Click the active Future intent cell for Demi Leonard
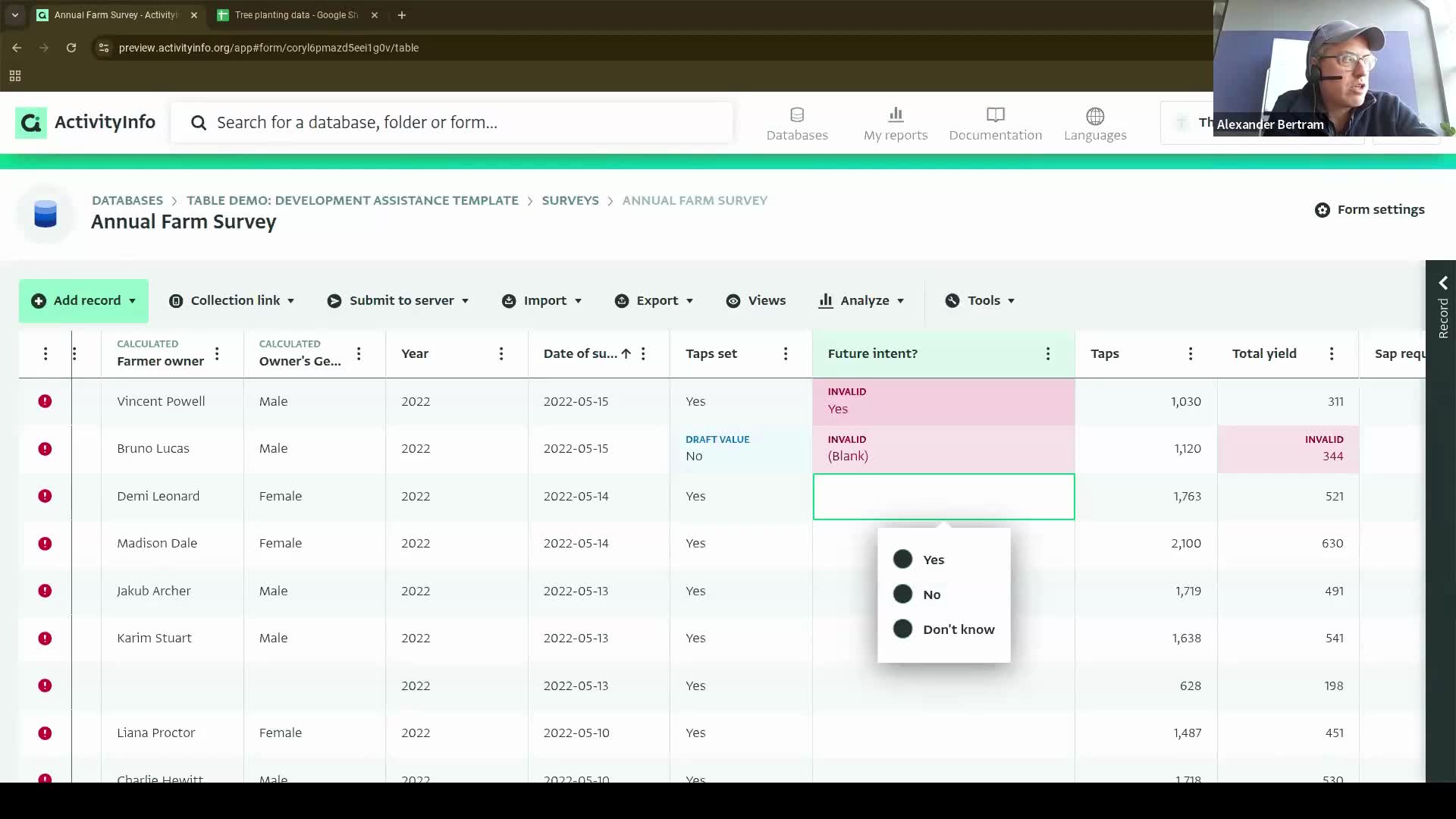Viewport: 1456px width, 819px height. [943, 497]
